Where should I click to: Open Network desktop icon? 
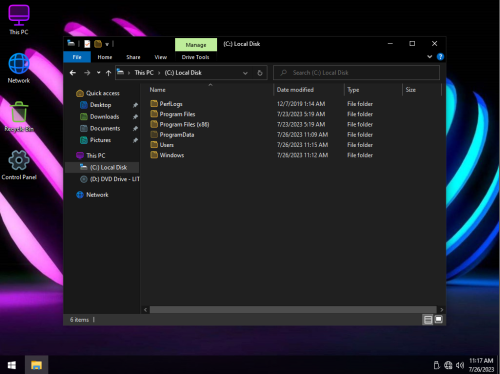tap(19, 68)
